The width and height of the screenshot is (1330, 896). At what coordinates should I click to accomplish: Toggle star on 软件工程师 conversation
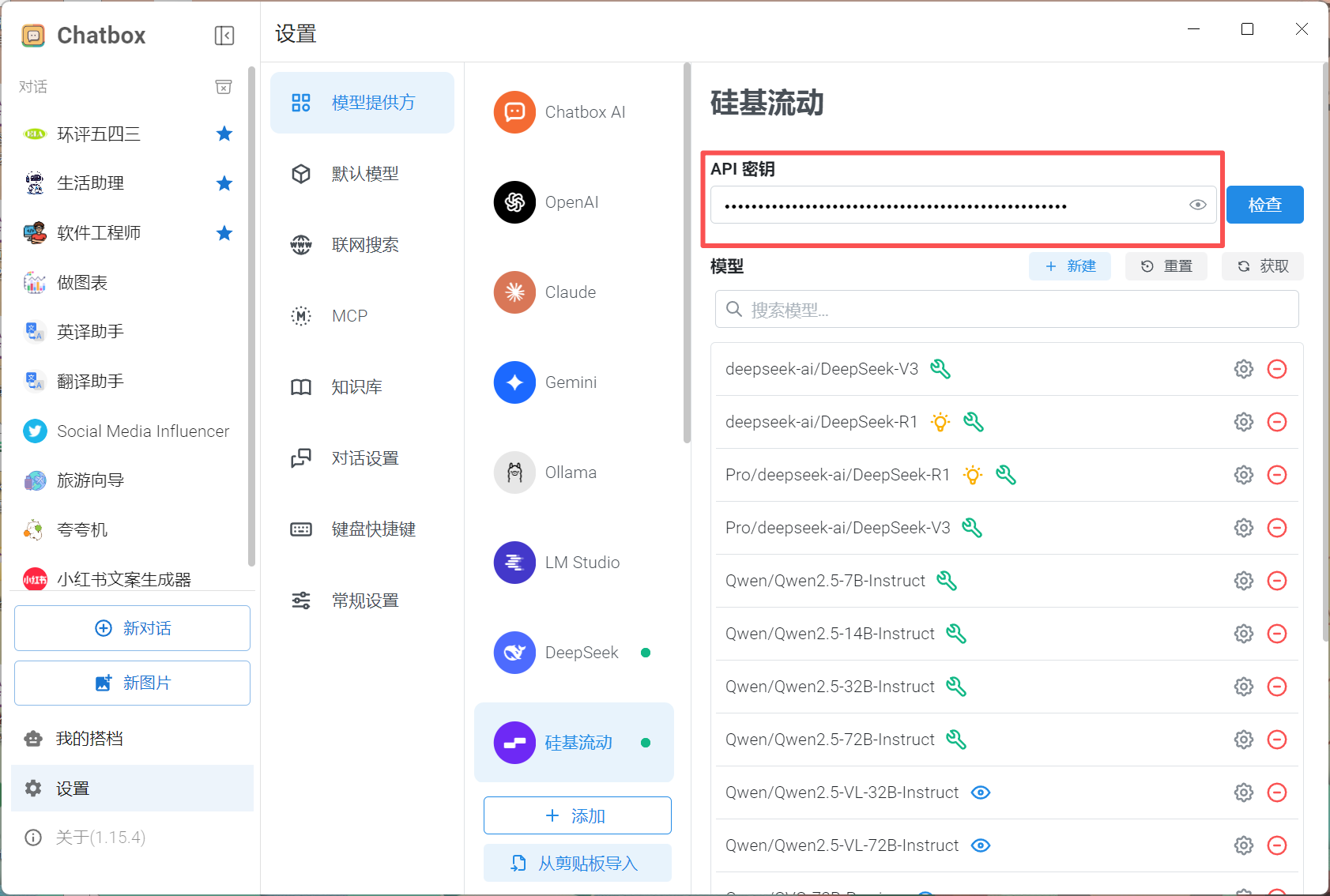click(x=224, y=233)
